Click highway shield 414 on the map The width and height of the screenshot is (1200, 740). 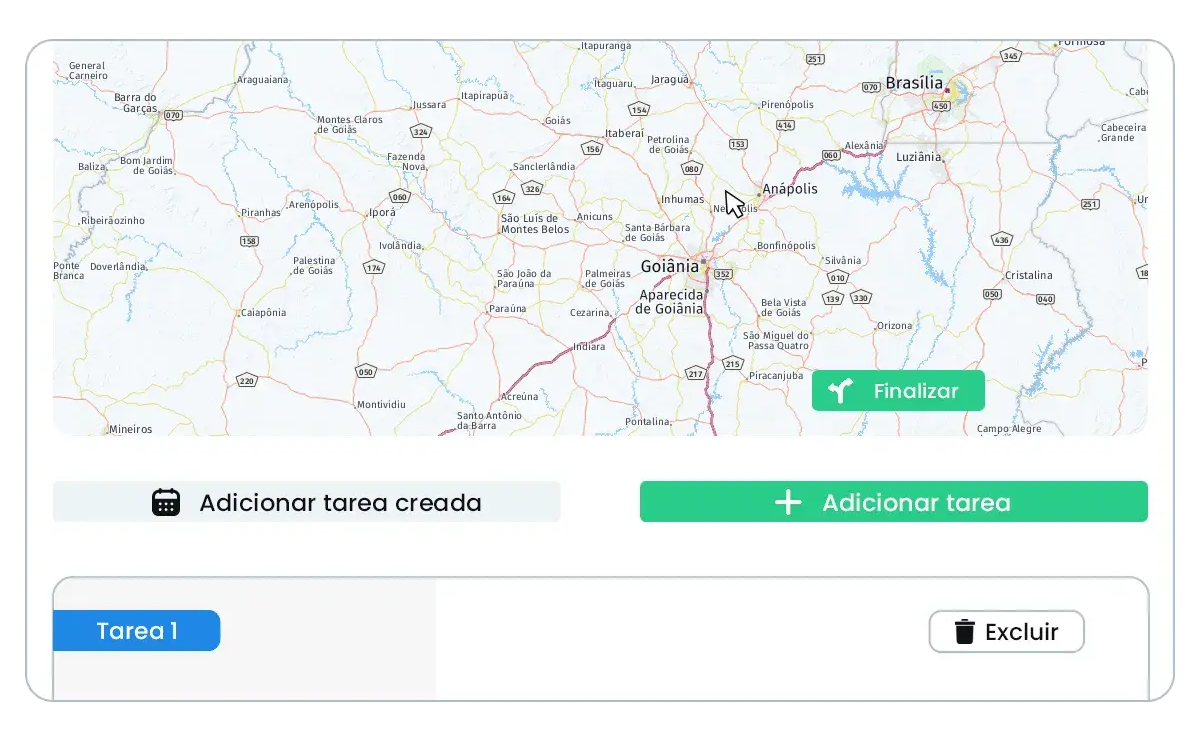[785, 125]
